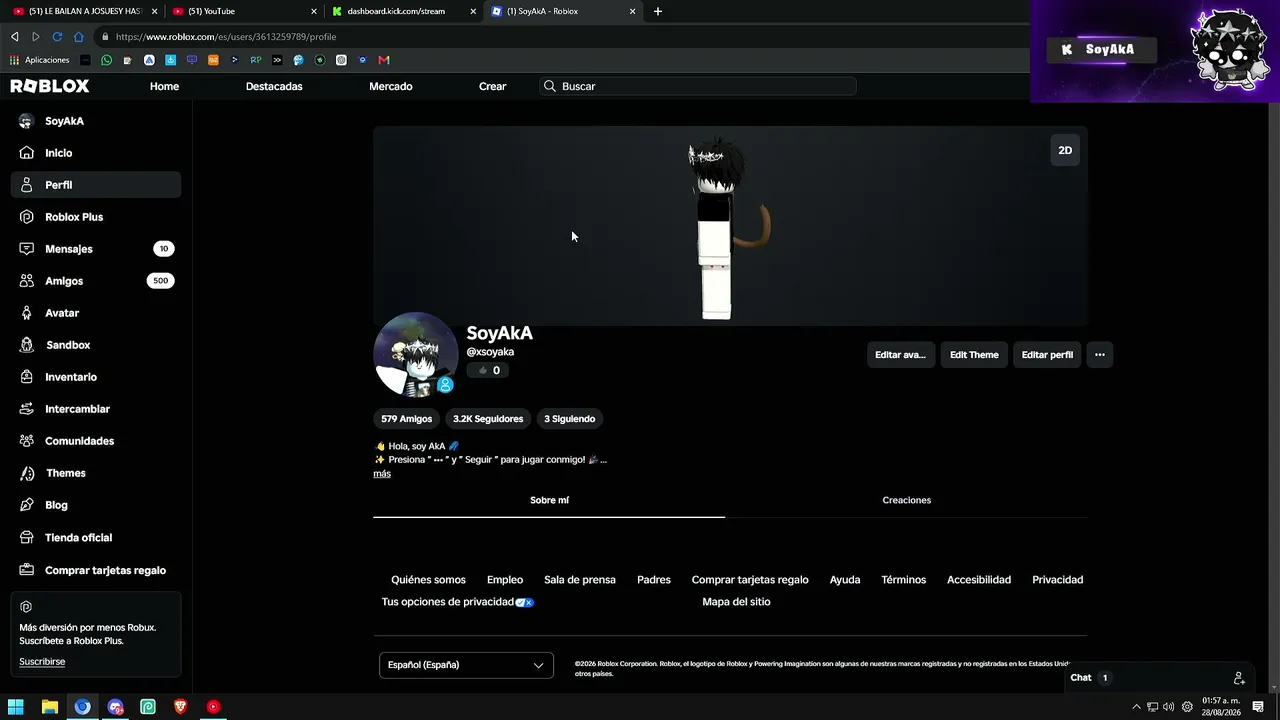
Task: Open File Explorer from the taskbar
Action: click(x=49, y=707)
